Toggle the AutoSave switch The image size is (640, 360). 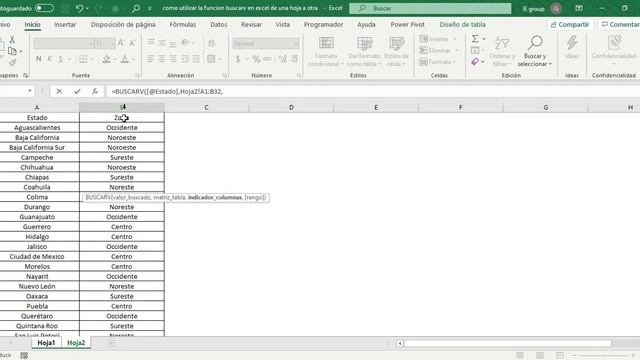click(44, 8)
